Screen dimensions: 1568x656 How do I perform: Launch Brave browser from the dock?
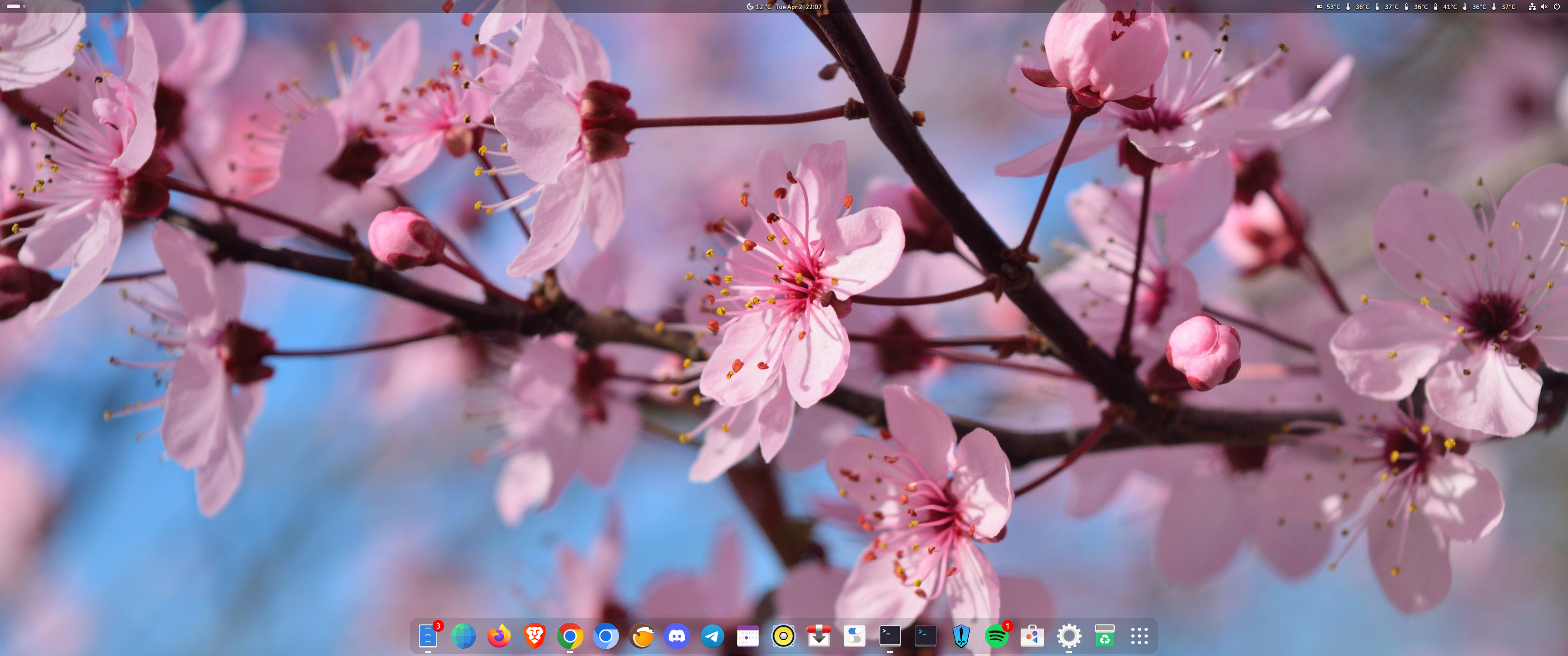click(x=534, y=636)
